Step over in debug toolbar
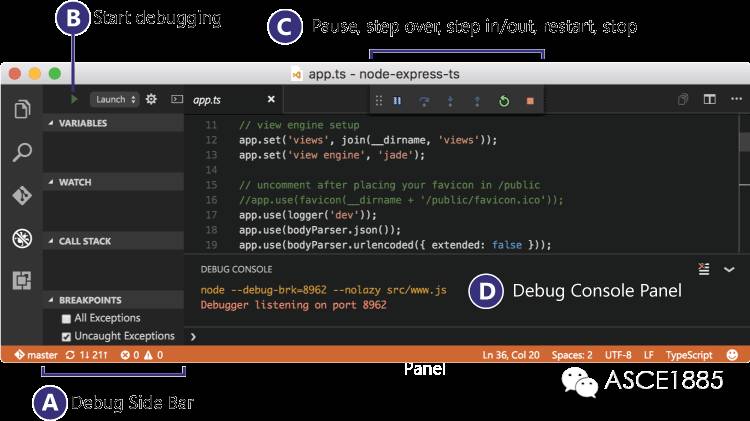The image size is (750, 421). click(x=424, y=101)
